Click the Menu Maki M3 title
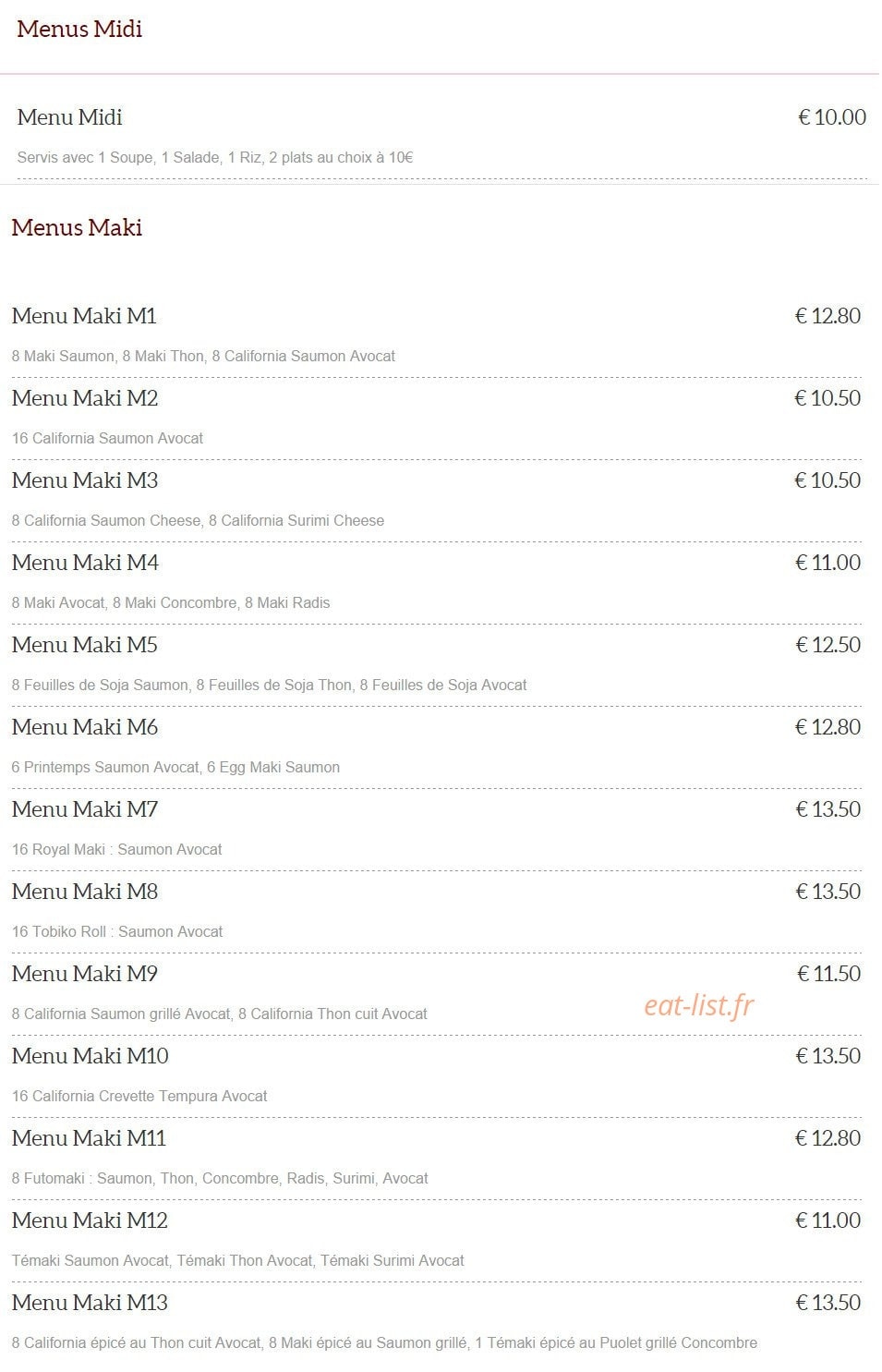Viewport: 882px width, 1372px height. (x=85, y=480)
